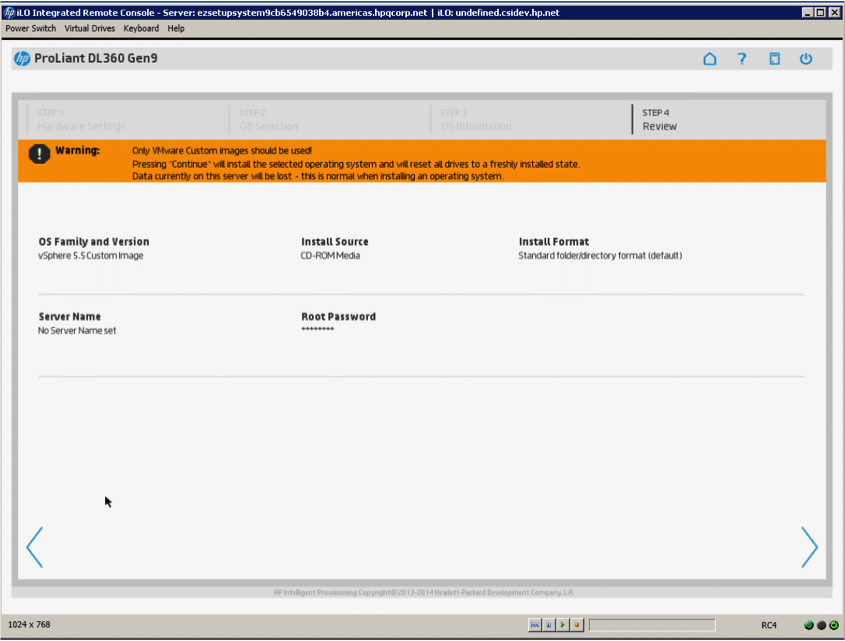Viewport: 845px width, 641px height.
Task: Click the 1024 x 768 resolution label
Action: point(29,625)
